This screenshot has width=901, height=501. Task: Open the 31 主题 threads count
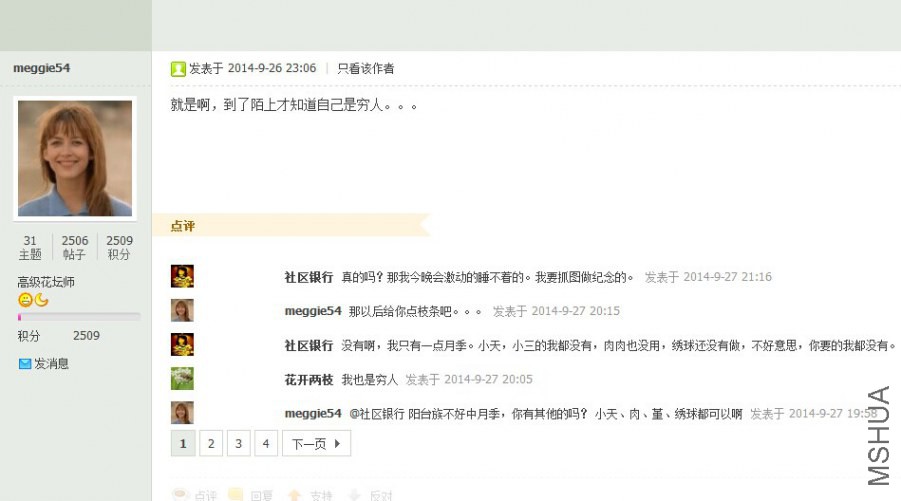[30, 248]
